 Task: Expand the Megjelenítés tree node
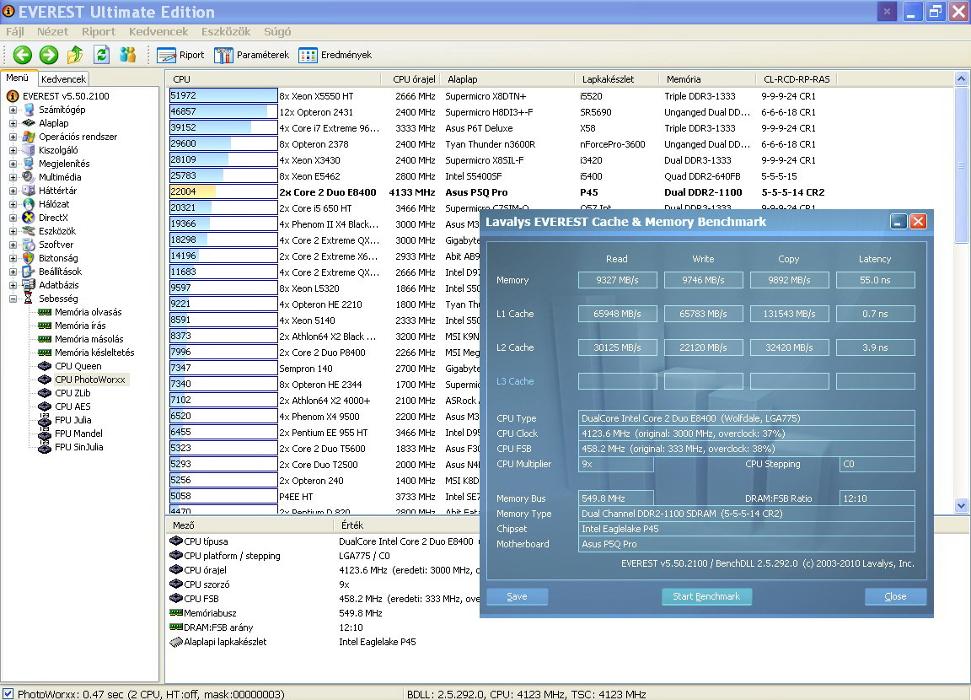pyautogui.click(x=13, y=164)
